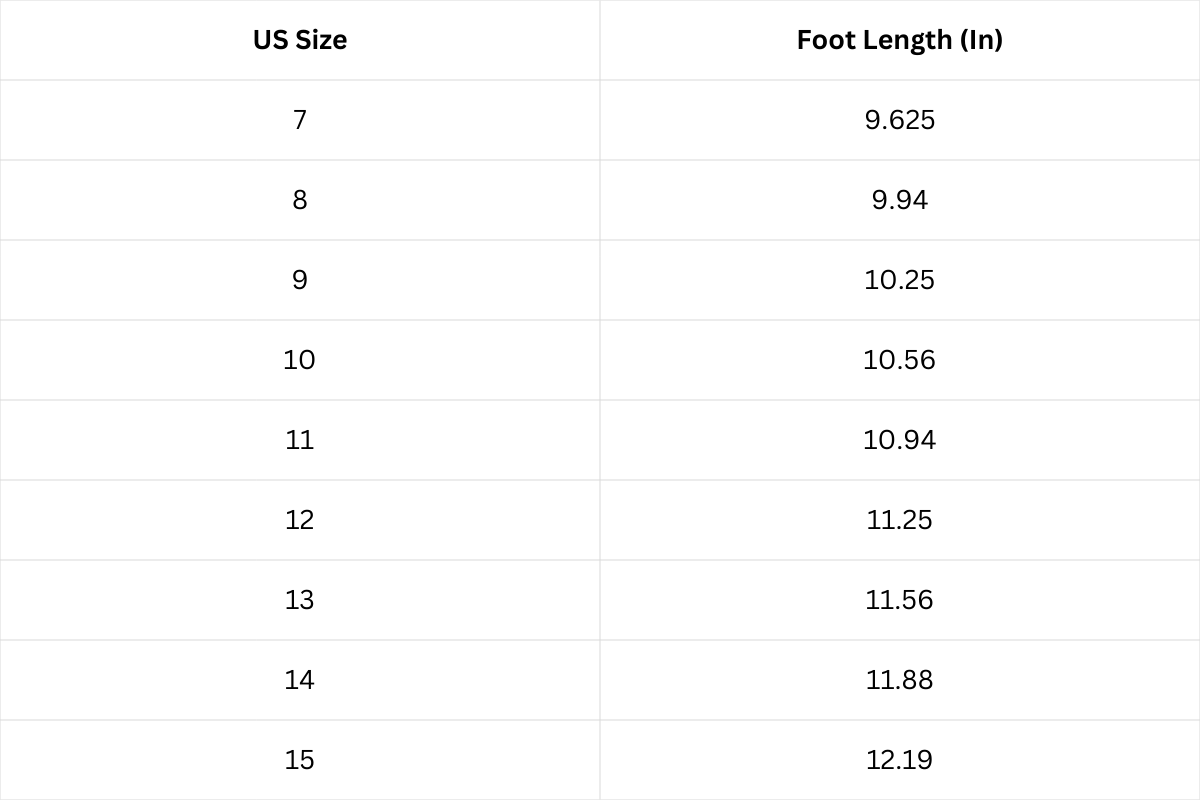Image resolution: width=1200 pixels, height=800 pixels.
Task: Select the US size 9 cell
Action: coord(300,280)
